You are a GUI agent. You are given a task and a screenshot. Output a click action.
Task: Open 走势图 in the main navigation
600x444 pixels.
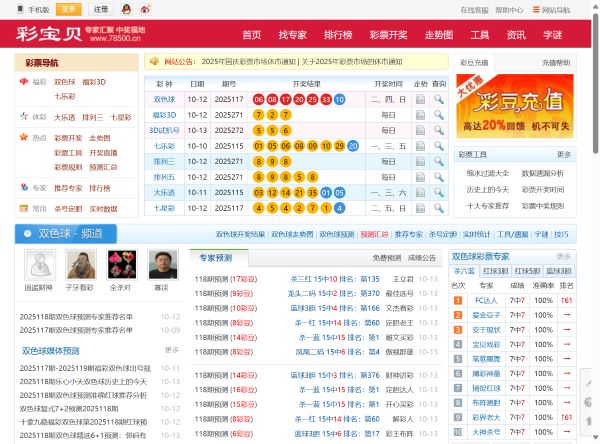click(x=438, y=34)
